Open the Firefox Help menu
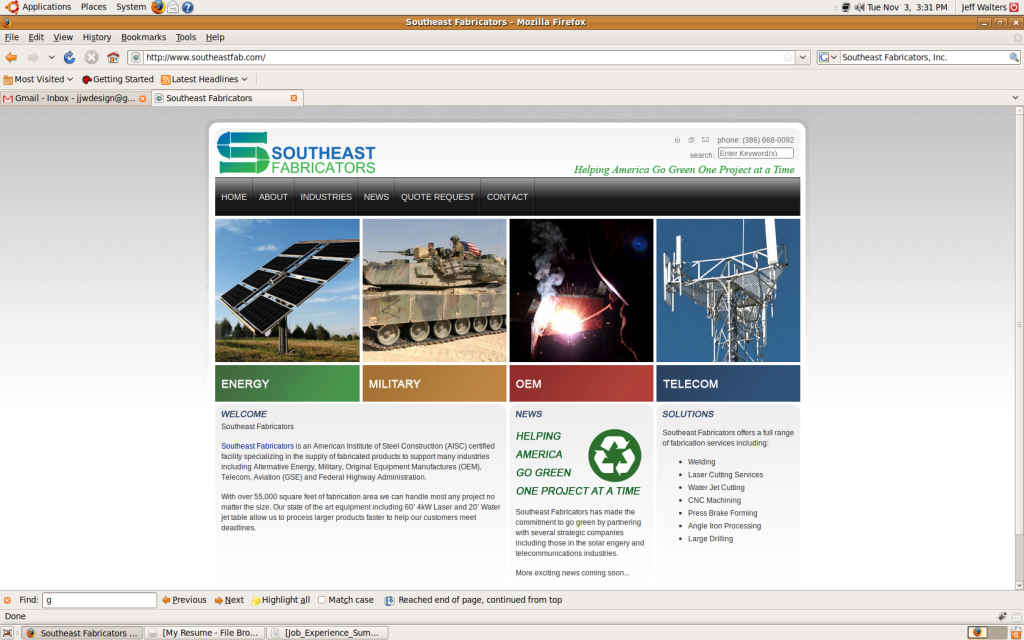Image resolution: width=1024 pixels, height=640 pixels. [215, 37]
